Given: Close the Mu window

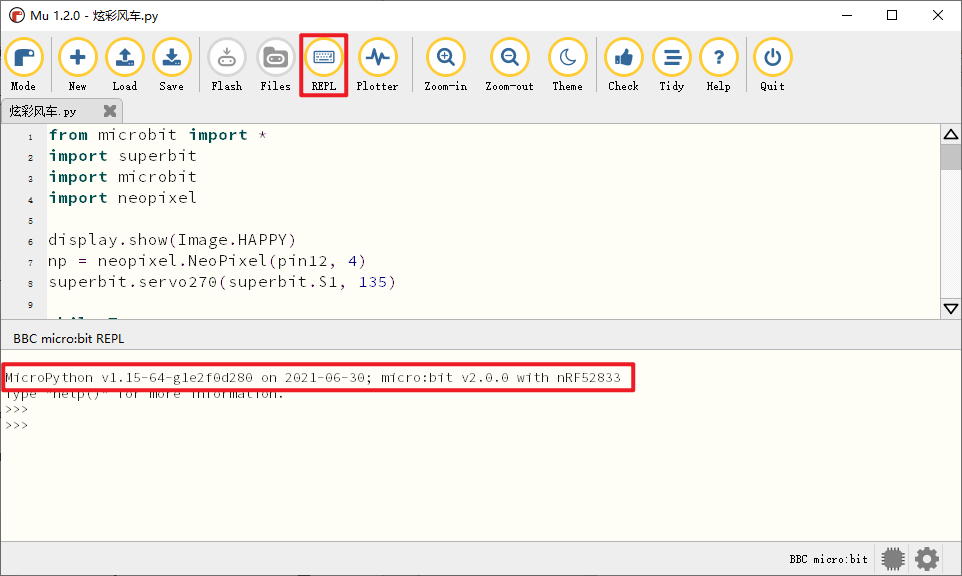Looking at the screenshot, I should 937,15.
